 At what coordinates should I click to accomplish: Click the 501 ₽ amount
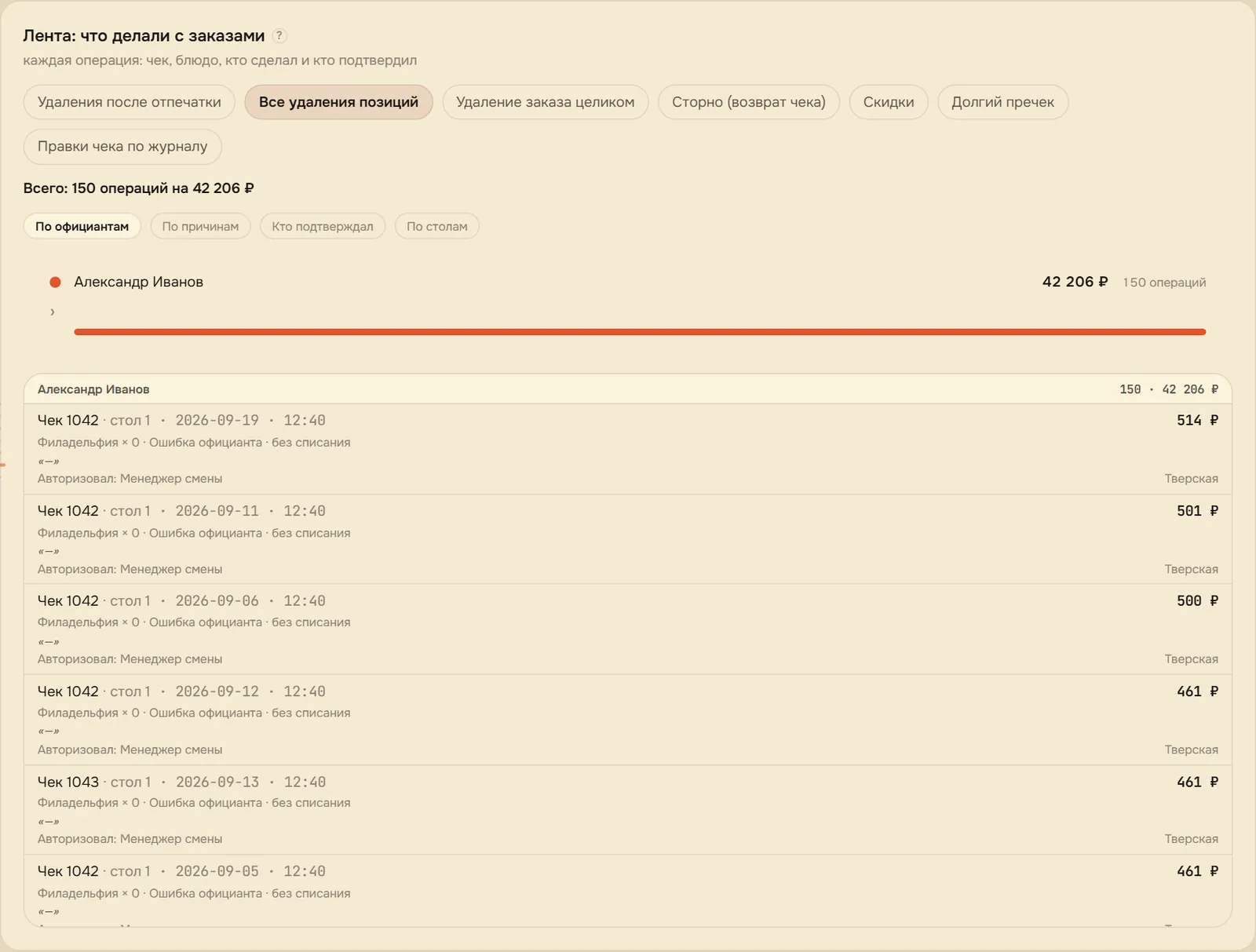click(x=1197, y=511)
